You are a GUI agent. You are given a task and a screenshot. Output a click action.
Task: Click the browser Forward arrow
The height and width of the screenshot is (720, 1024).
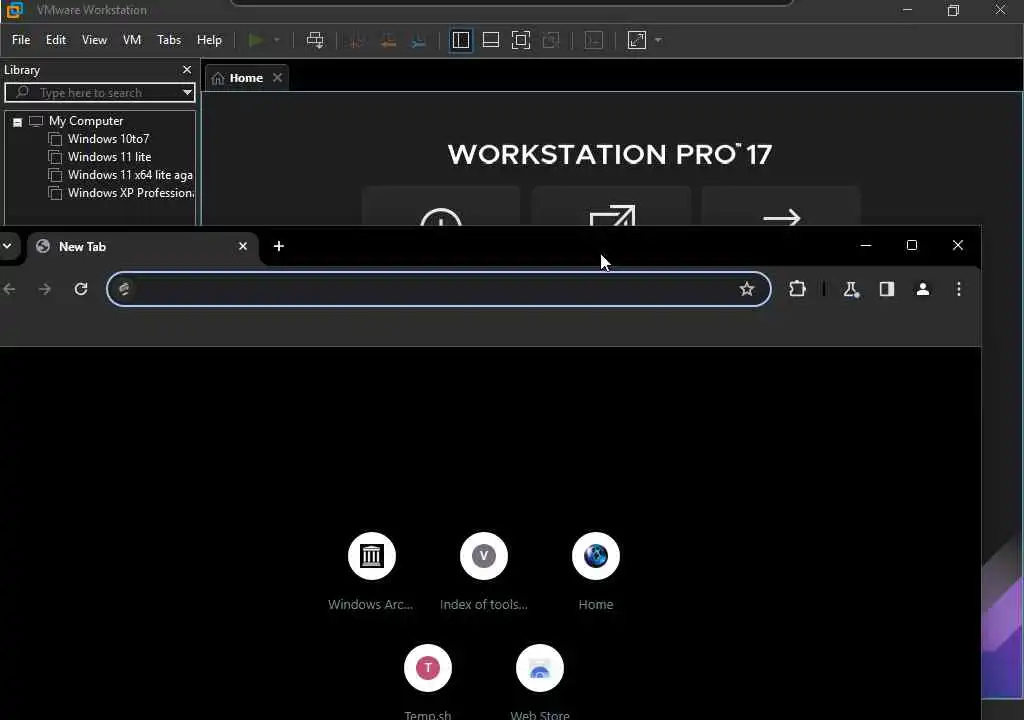click(44, 289)
